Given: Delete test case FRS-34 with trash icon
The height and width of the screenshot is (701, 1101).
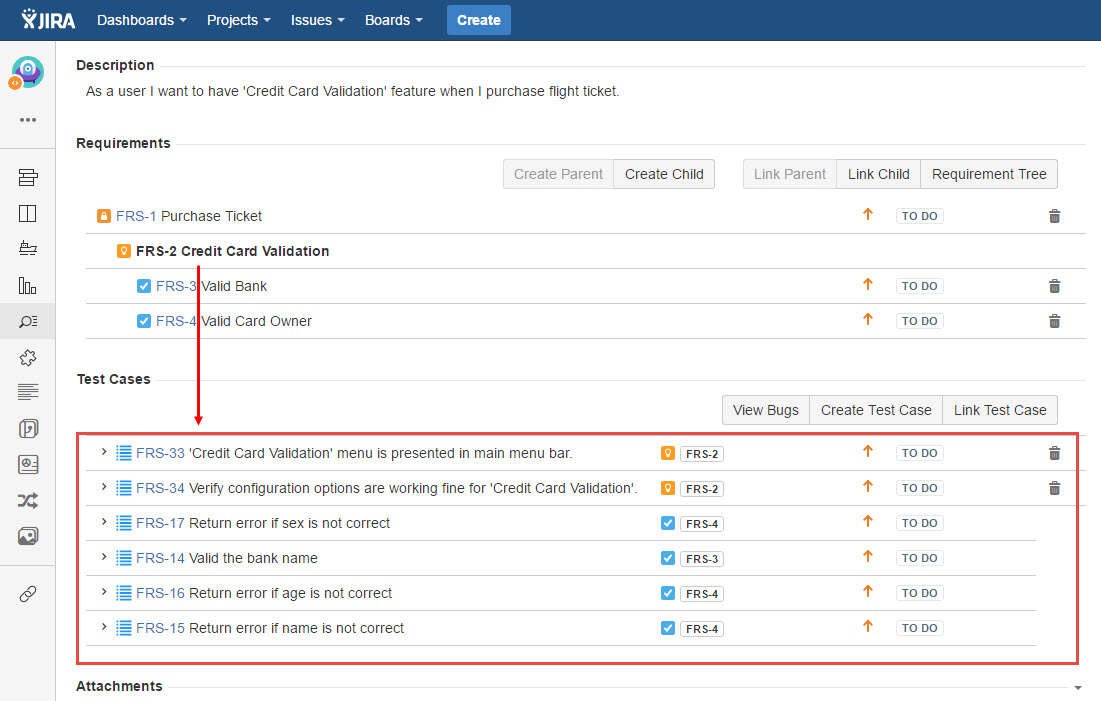Looking at the screenshot, I should 1054,488.
